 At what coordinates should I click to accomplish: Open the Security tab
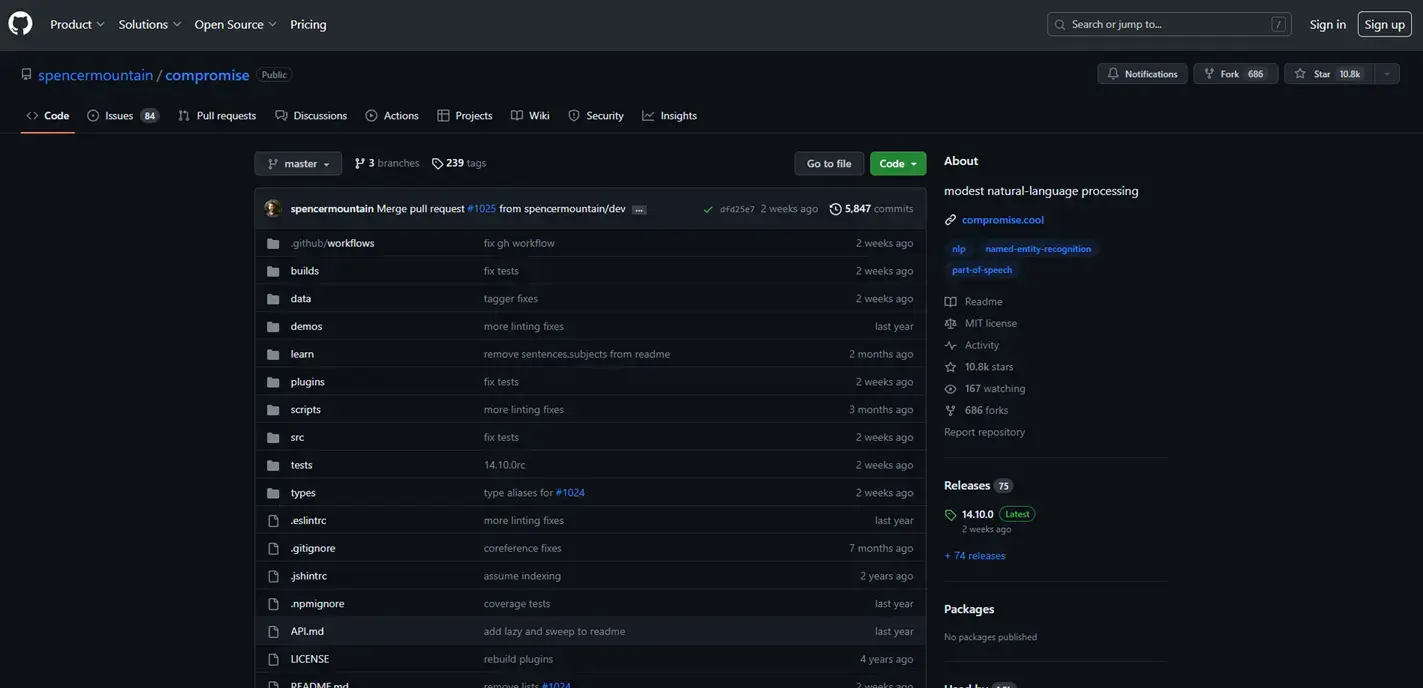[x=596, y=116]
